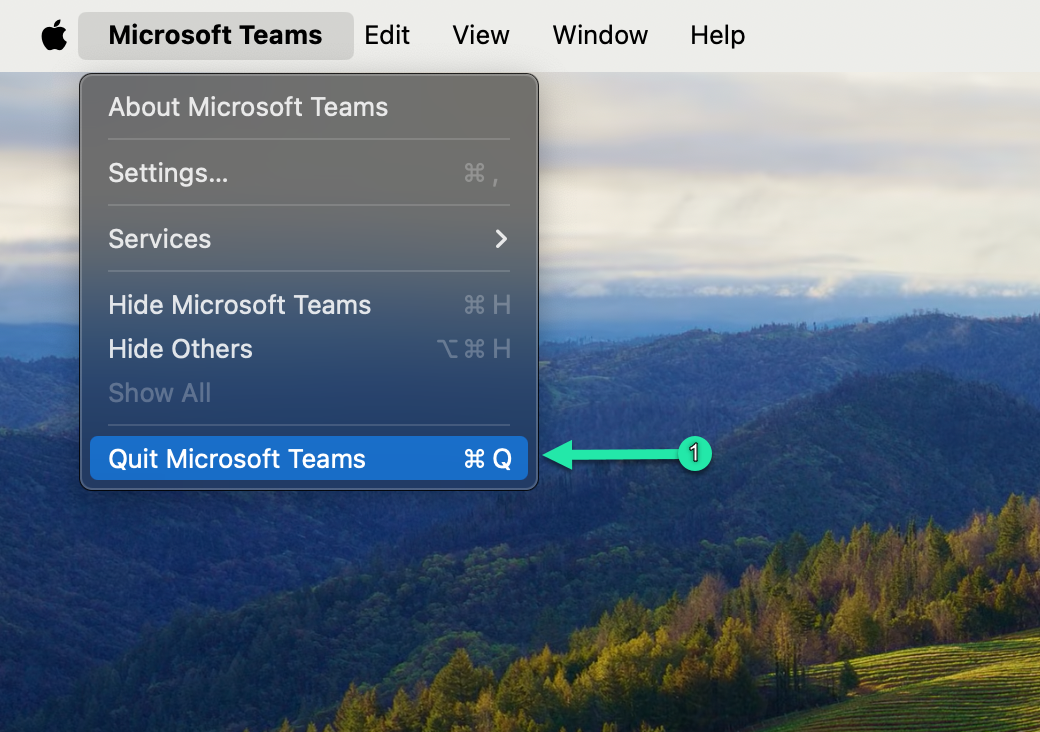
Task: Open the Window menu
Action: click(x=600, y=35)
